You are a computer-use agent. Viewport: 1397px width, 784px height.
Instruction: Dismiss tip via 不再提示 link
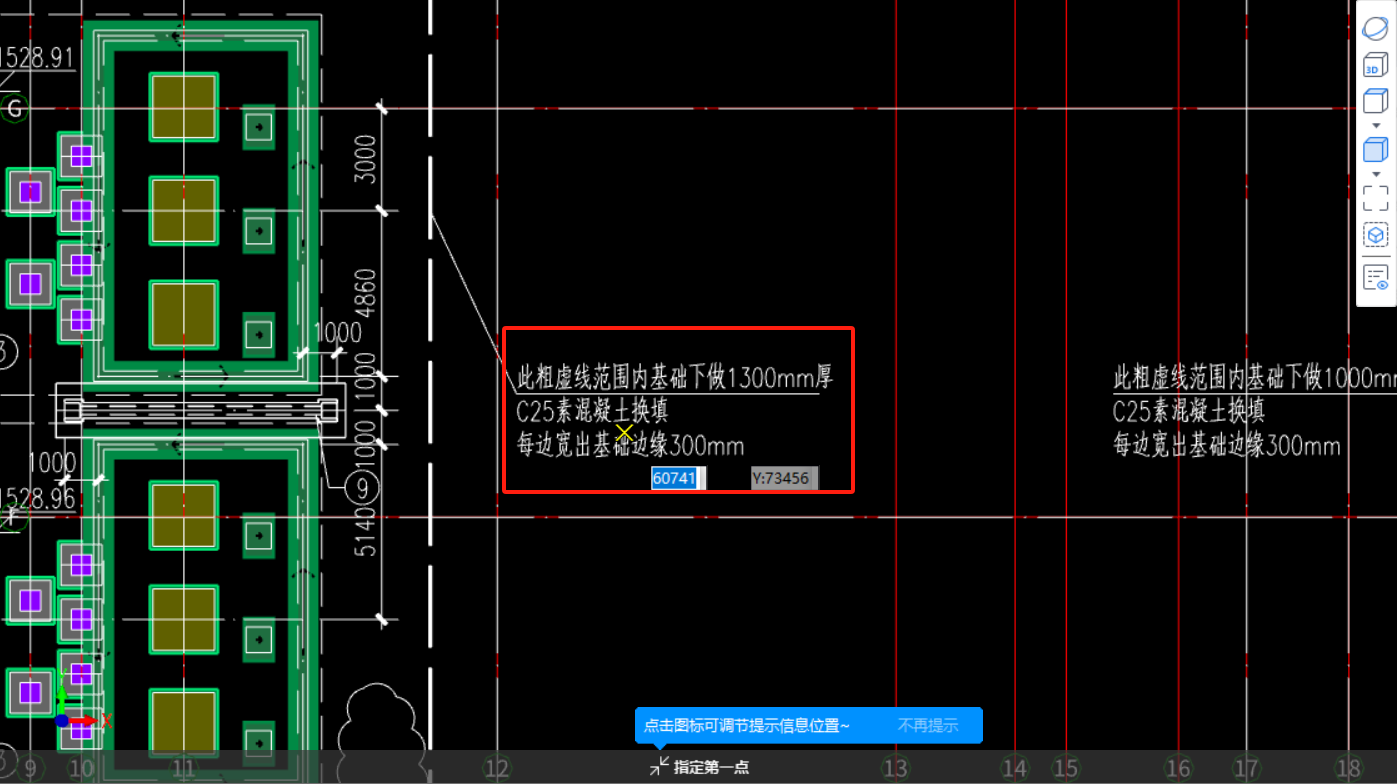click(927, 725)
